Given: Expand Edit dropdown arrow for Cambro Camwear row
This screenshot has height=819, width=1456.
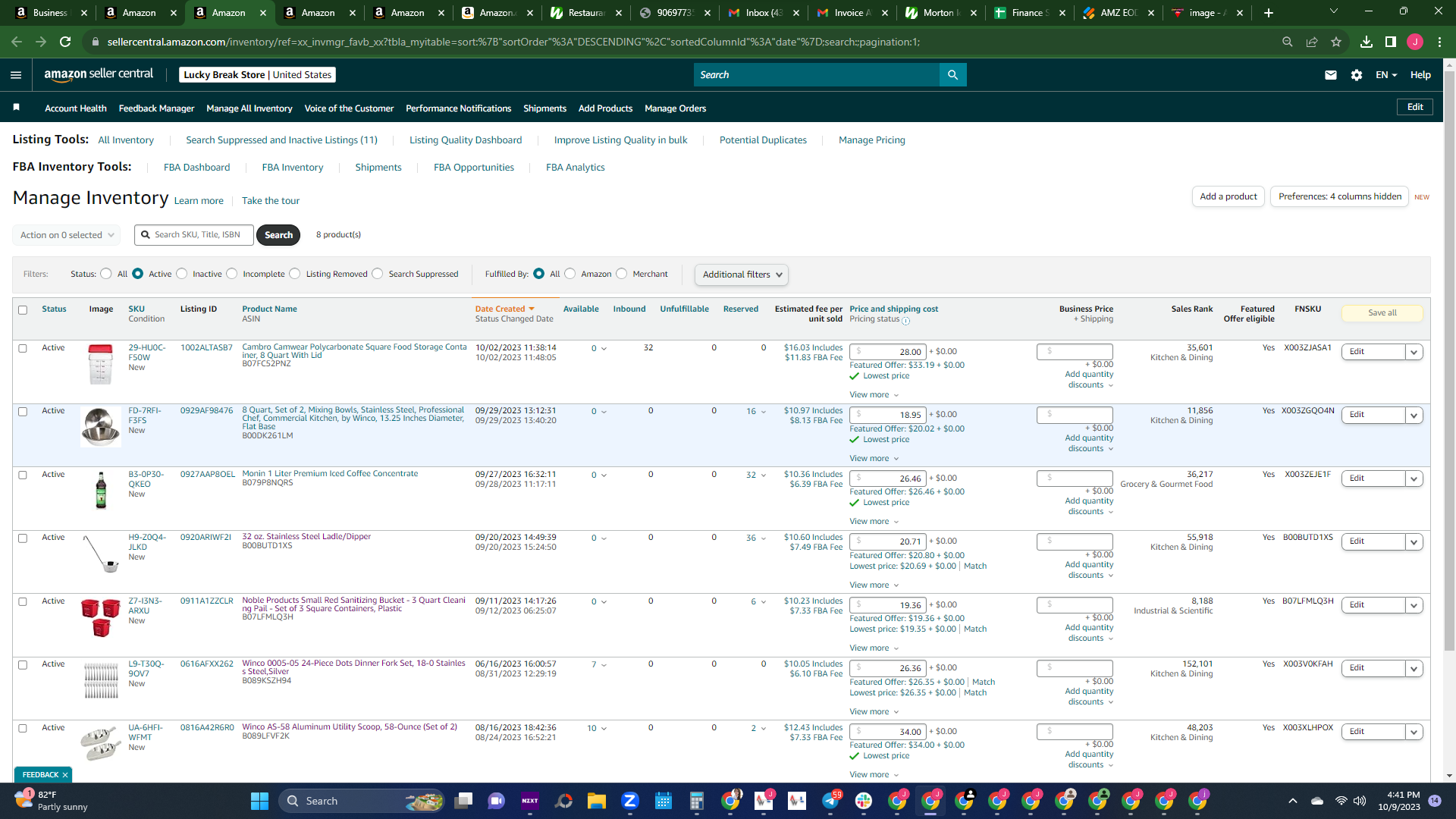Looking at the screenshot, I should click(1414, 352).
